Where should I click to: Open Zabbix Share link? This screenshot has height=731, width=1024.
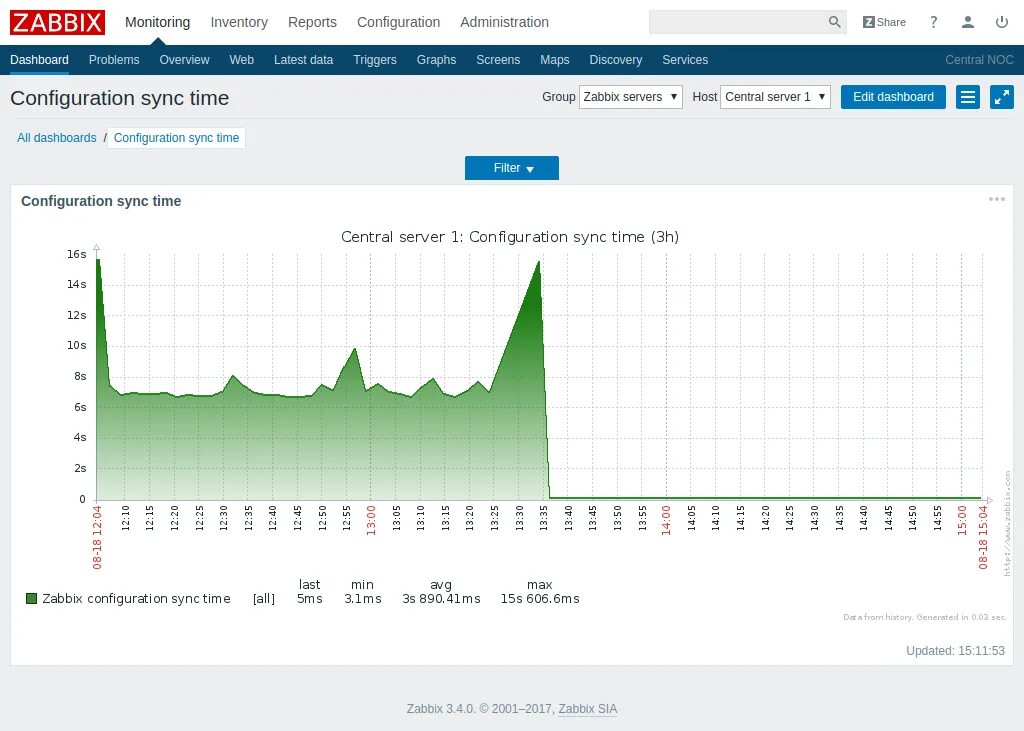[884, 22]
